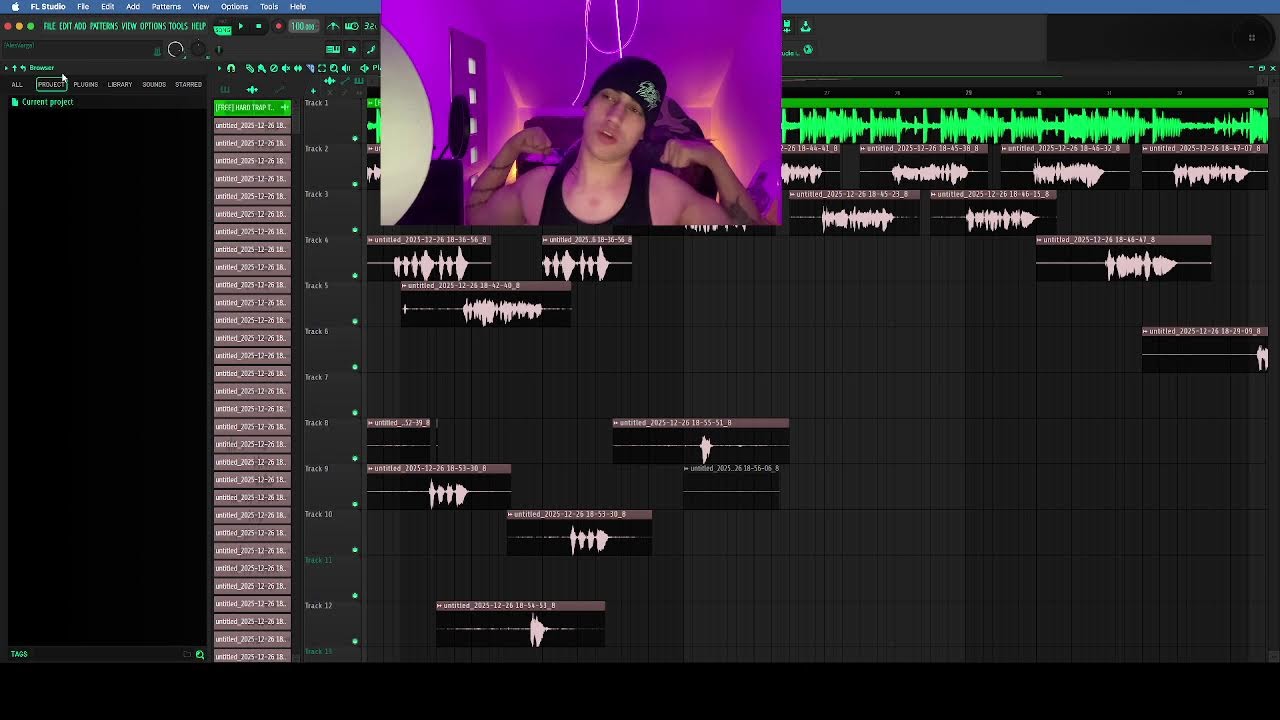Open the Tools menu in macOS menu bar

(x=269, y=6)
